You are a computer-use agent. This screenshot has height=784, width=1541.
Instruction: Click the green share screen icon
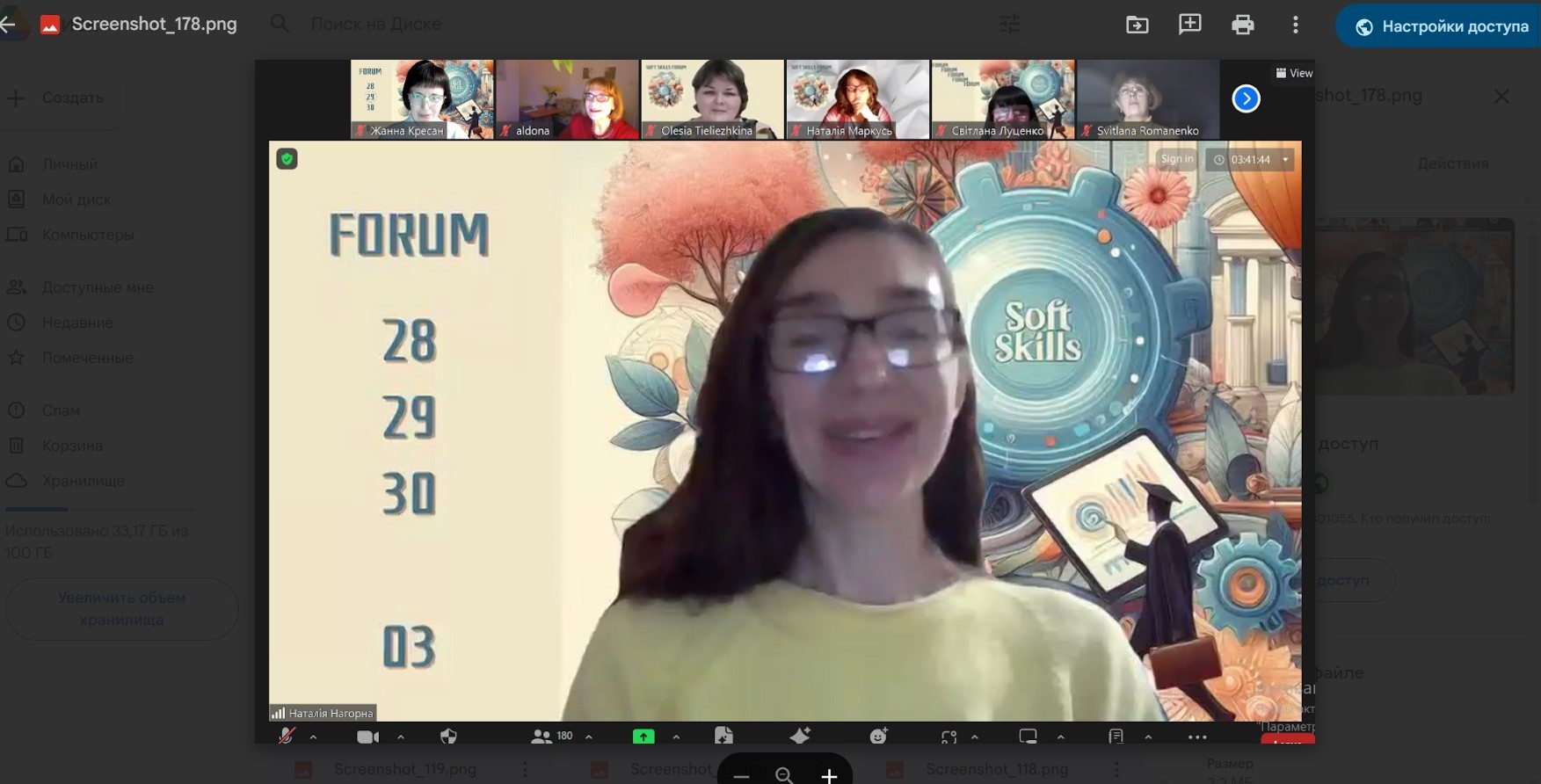(x=643, y=737)
